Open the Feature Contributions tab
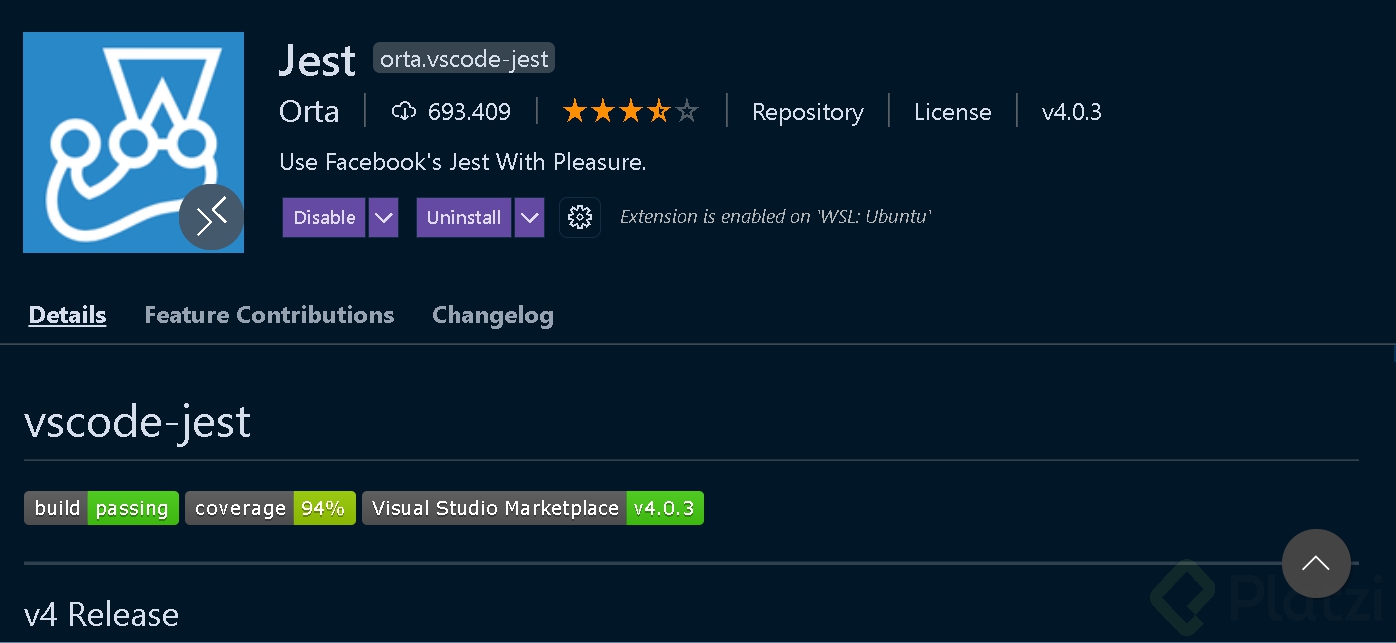This screenshot has height=643, width=1396. (x=269, y=315)
